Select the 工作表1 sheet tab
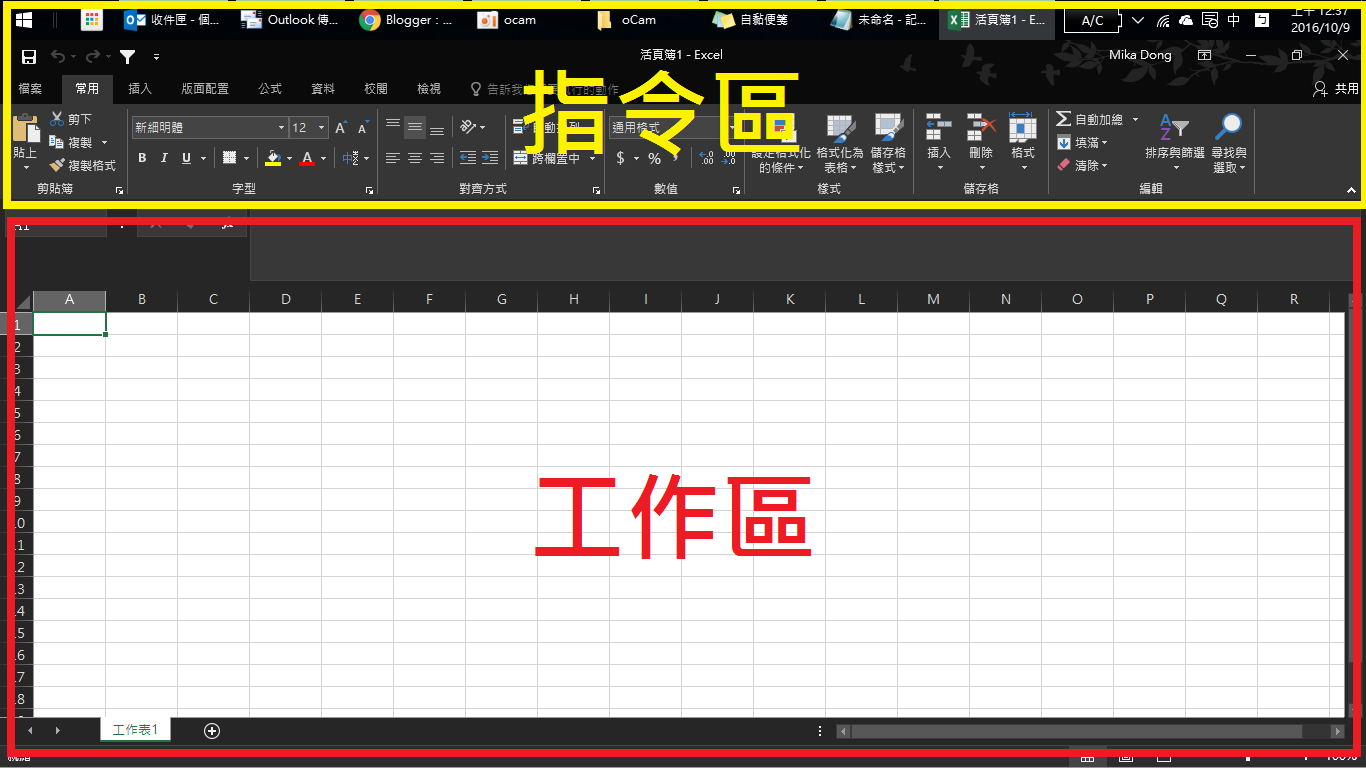 [x=135, y=730]
